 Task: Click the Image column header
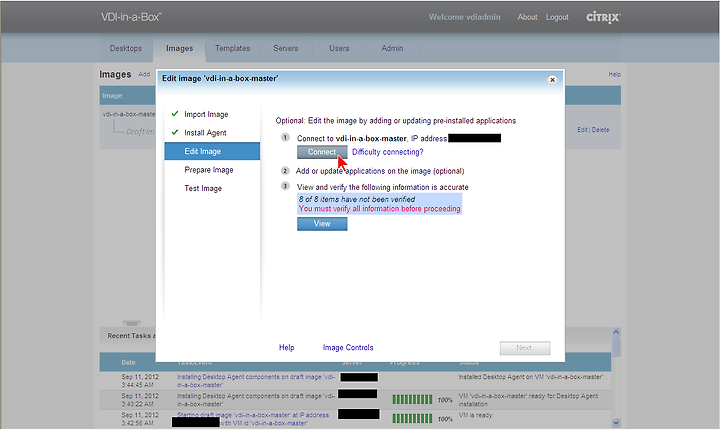(112, 96)
